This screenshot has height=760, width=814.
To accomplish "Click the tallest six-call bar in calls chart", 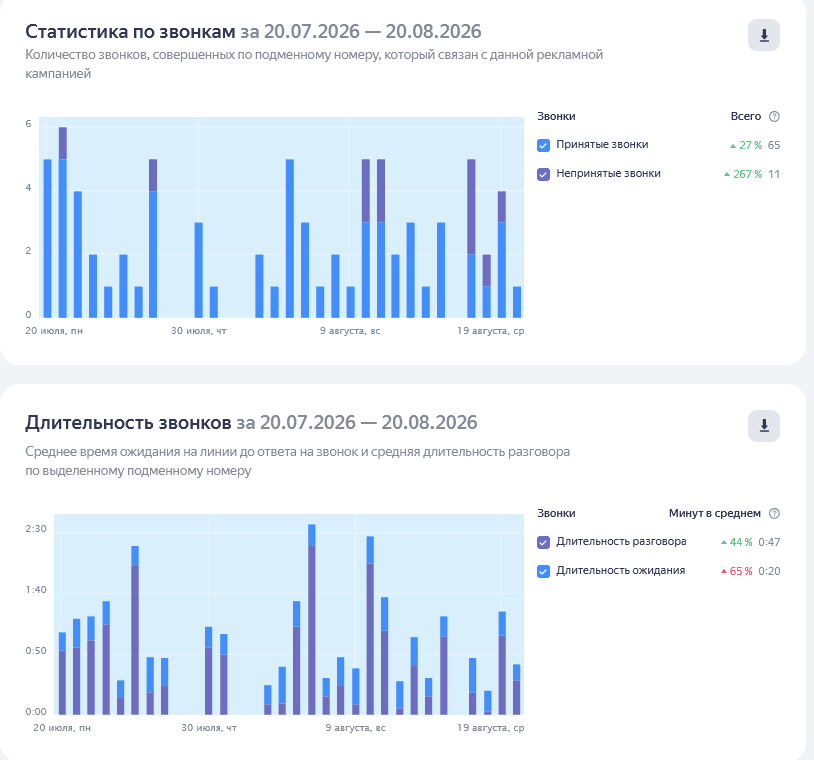I will pyautogui.click(x=63, y=222).
